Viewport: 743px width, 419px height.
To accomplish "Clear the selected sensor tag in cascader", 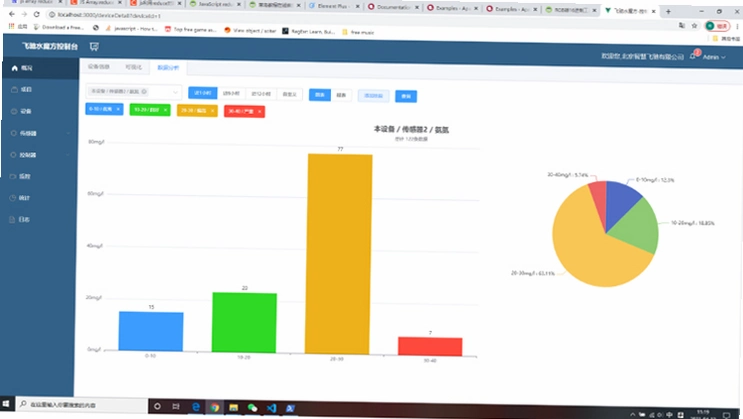I will pos(144,91).
